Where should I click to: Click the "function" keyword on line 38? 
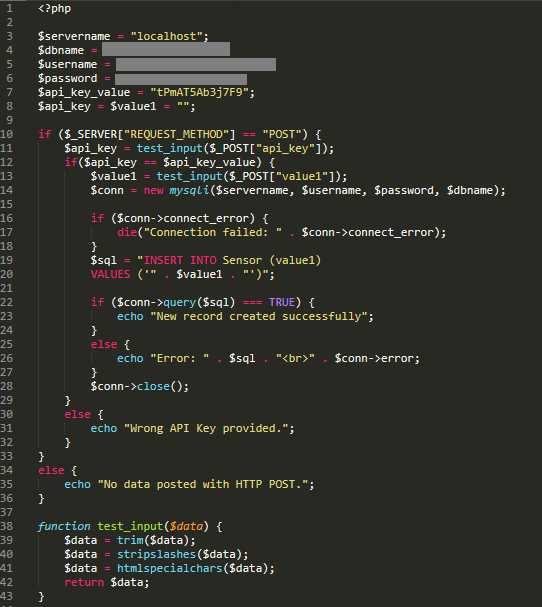point(64,526)
